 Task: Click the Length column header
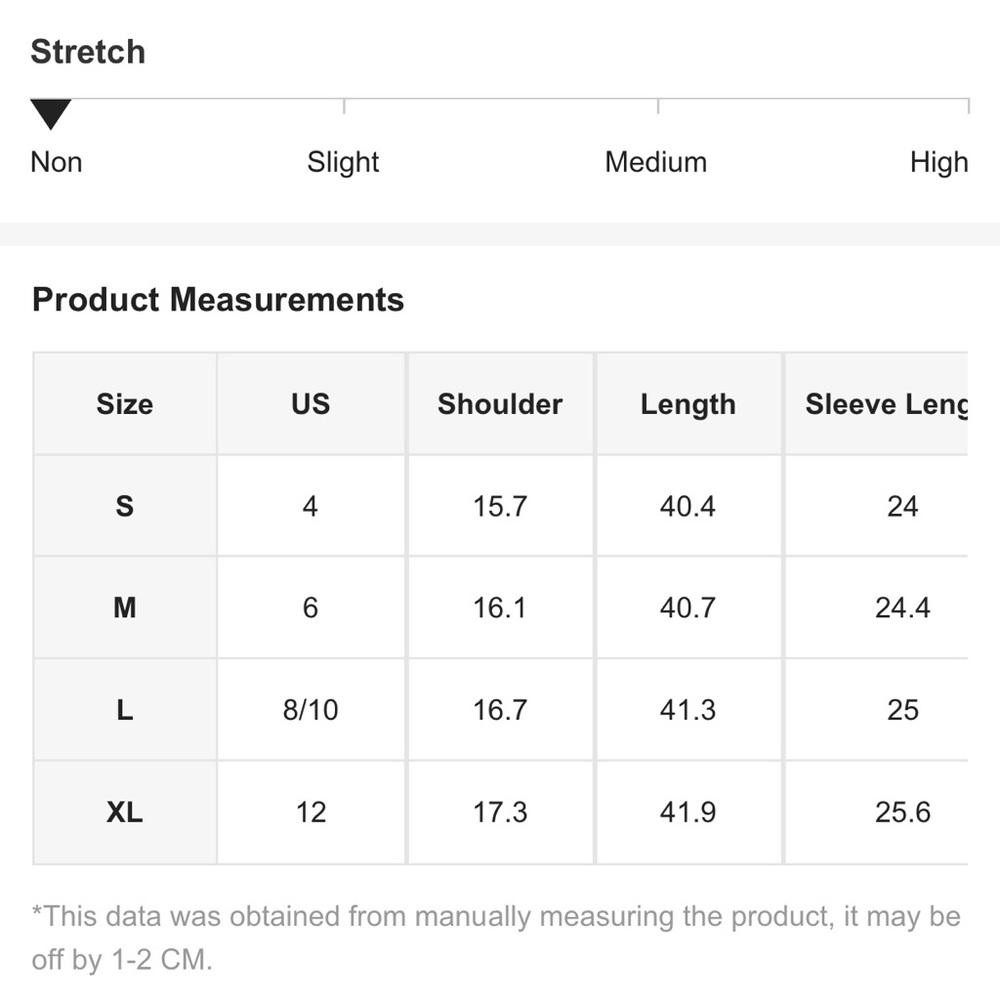click(688, 404)
